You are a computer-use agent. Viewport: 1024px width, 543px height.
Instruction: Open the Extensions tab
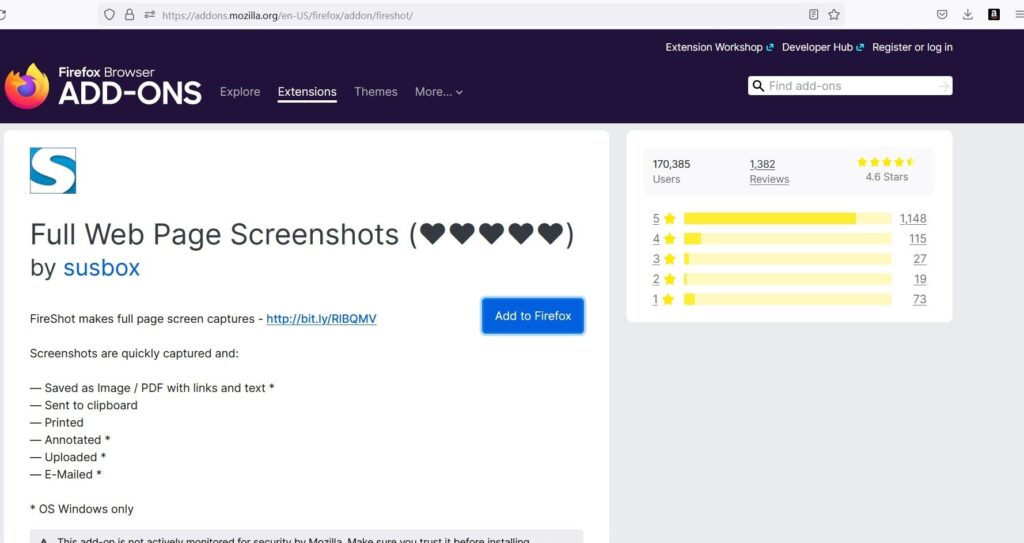[307, 92]
